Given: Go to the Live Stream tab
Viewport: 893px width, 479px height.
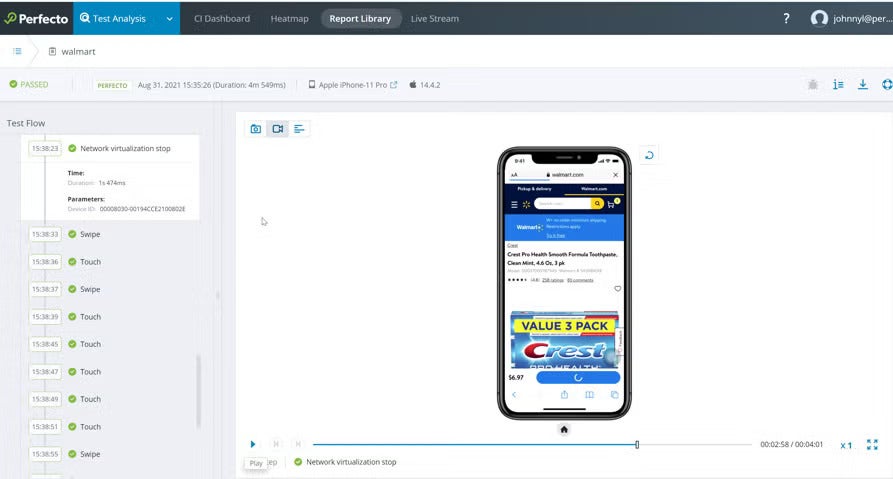Looking at the screenshot, I should [435, 18].
